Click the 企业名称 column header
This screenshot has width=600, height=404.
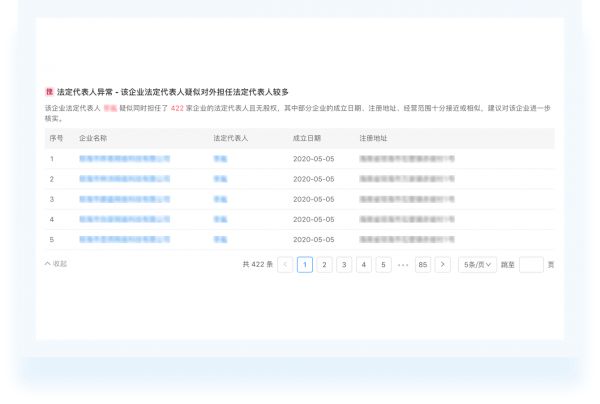pyautogui.click(x=93, y=138)
